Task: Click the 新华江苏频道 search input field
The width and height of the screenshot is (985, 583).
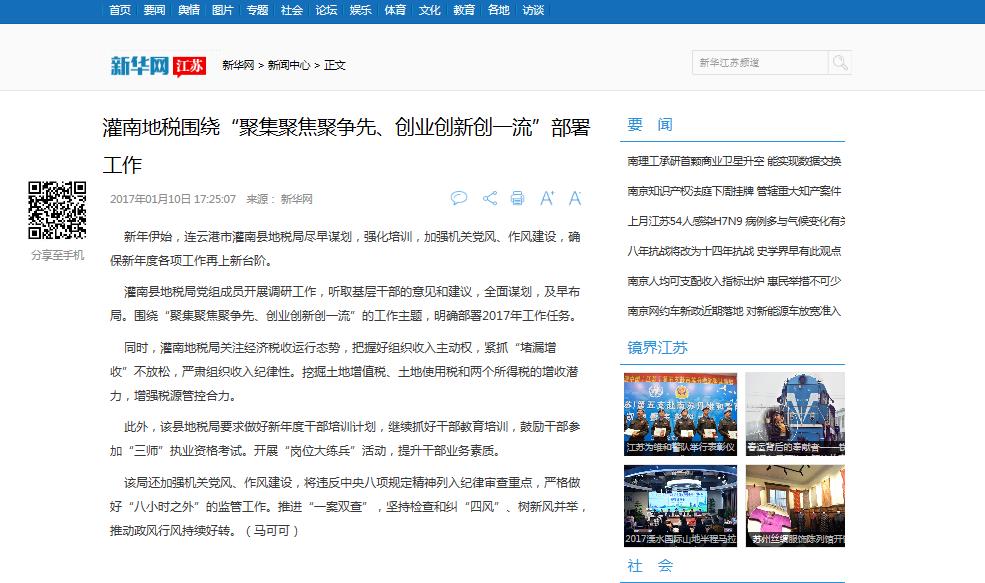Action: pyautogui.click(x=760, y=62)
